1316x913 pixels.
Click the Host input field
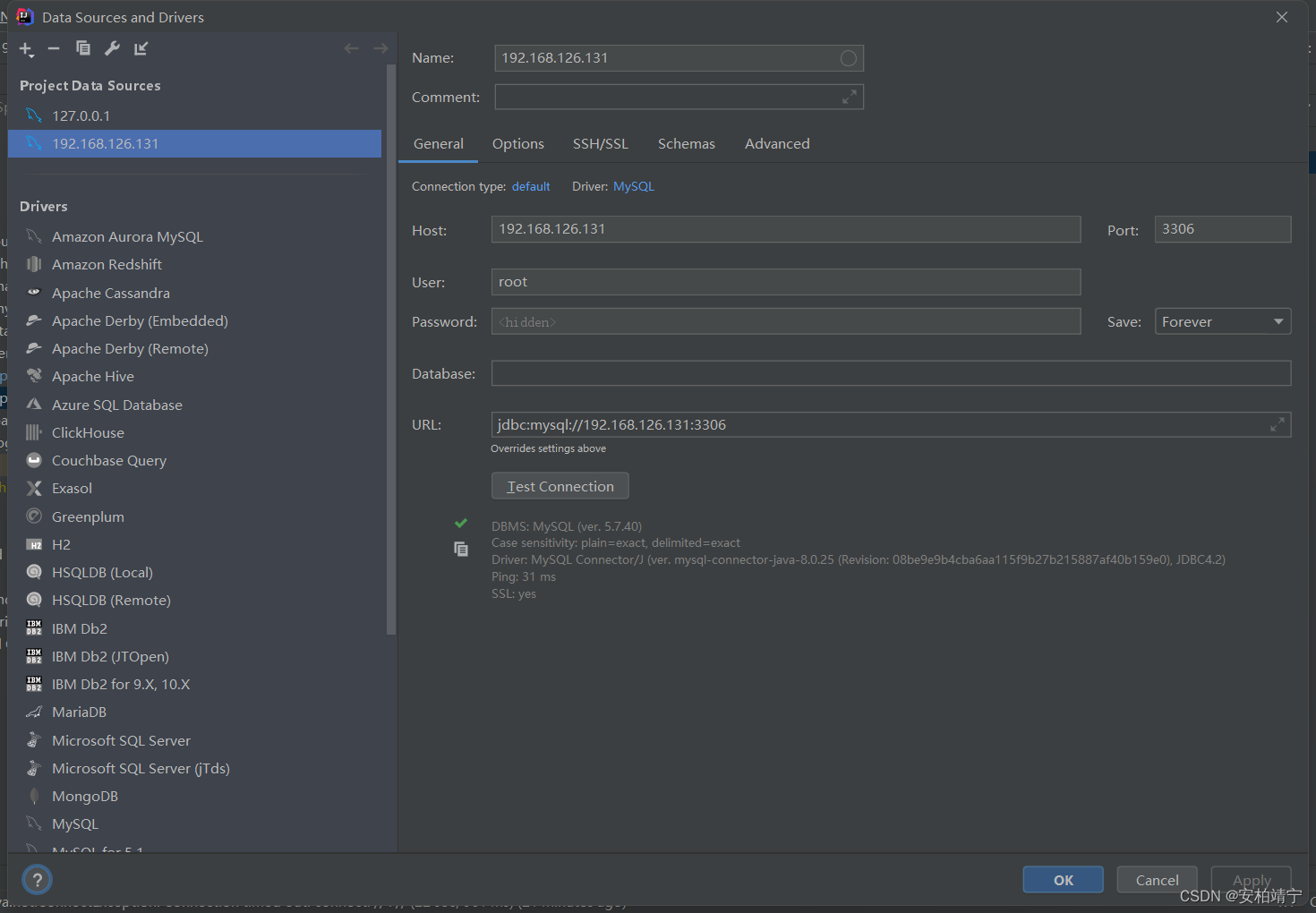pyautogui.click(x=786, y=229)
